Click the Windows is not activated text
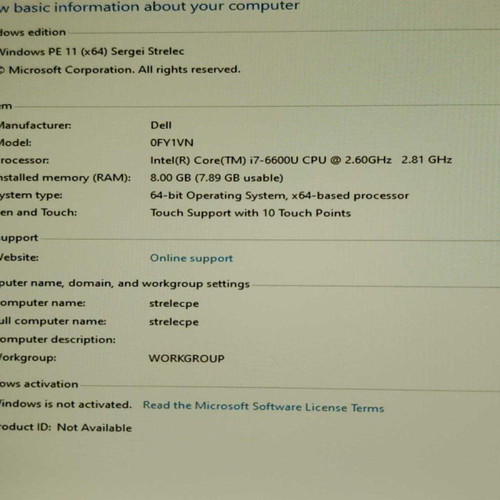Viewport: 500px width, 500px height. 66,404
